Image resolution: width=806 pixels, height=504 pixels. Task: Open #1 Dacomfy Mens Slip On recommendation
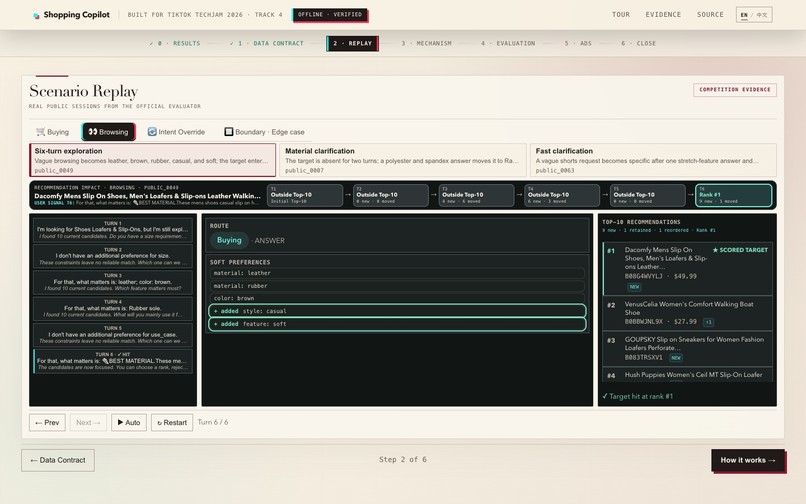[687, 268]
